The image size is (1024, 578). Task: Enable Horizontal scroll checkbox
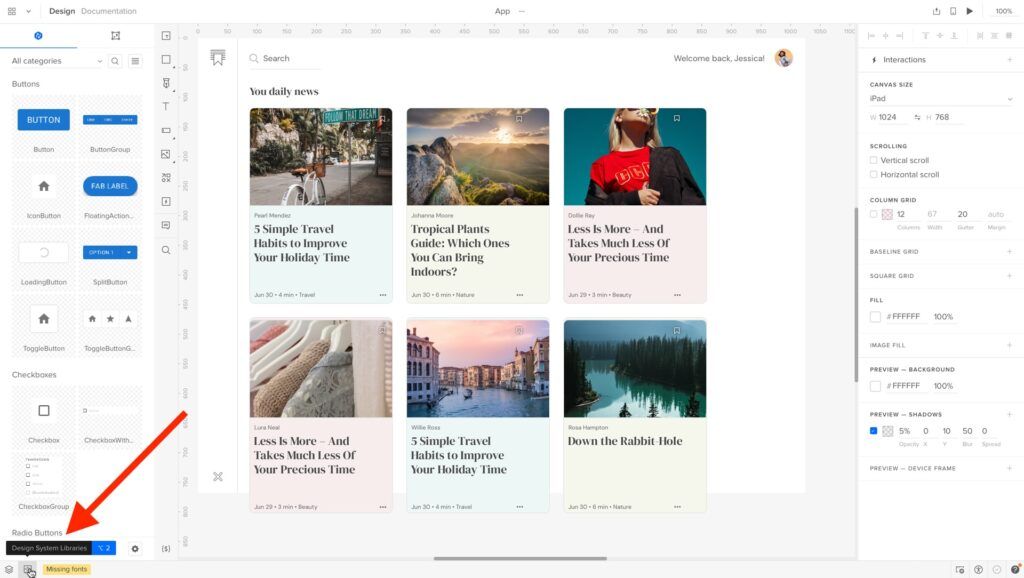coord(874,175)
